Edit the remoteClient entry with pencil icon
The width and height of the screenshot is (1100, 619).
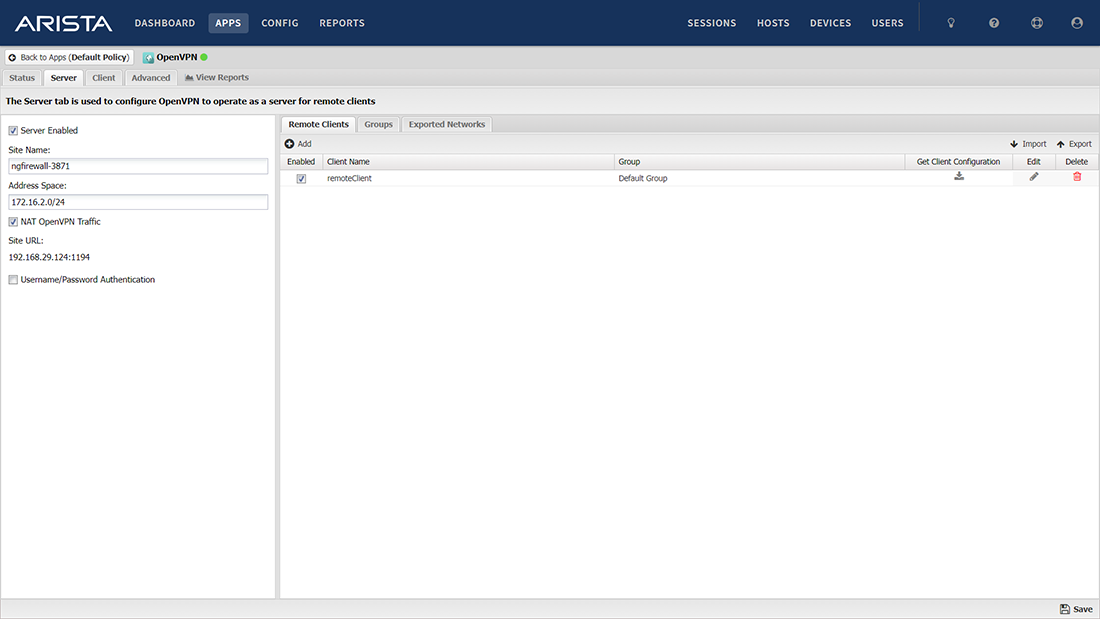(x=1033, y=177)
